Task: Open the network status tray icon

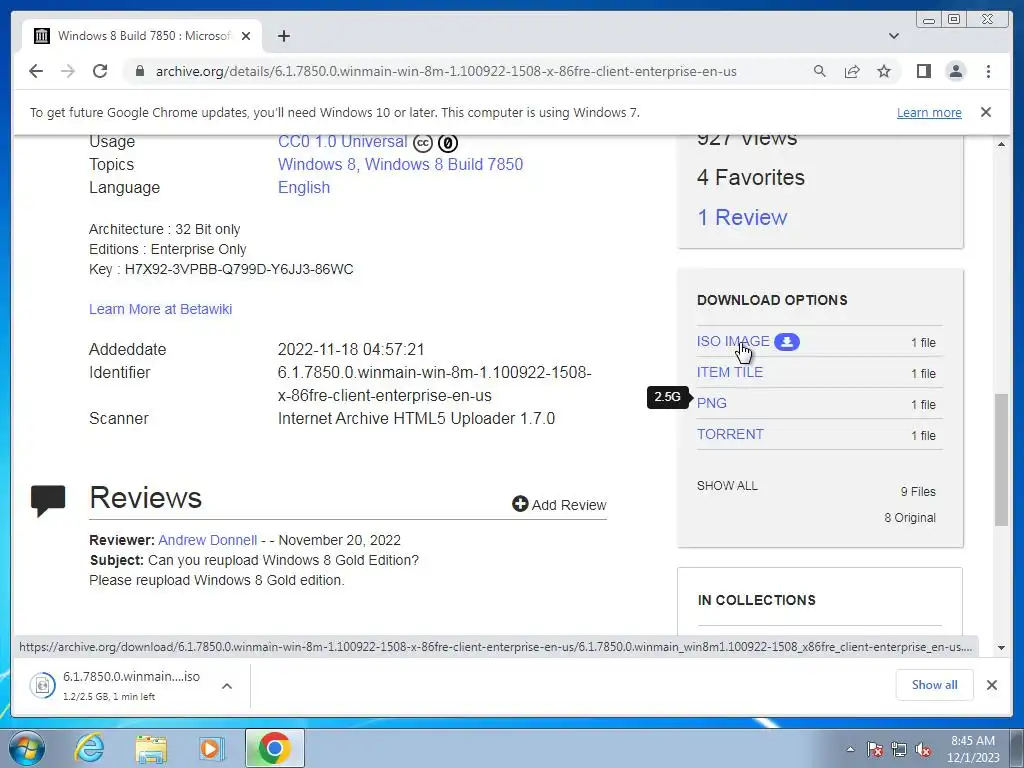Action: pos(899,749)
